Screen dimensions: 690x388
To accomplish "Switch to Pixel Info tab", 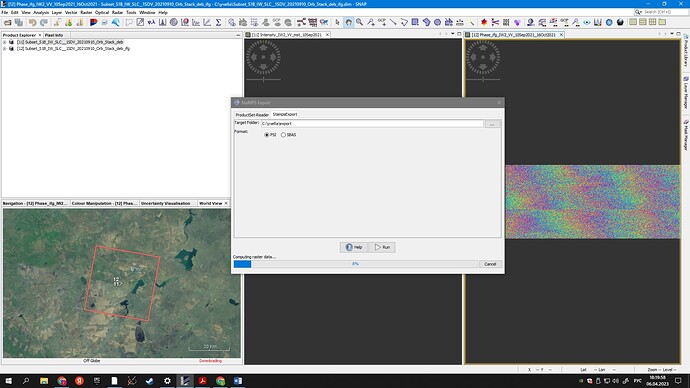I will tap(54, 35).
